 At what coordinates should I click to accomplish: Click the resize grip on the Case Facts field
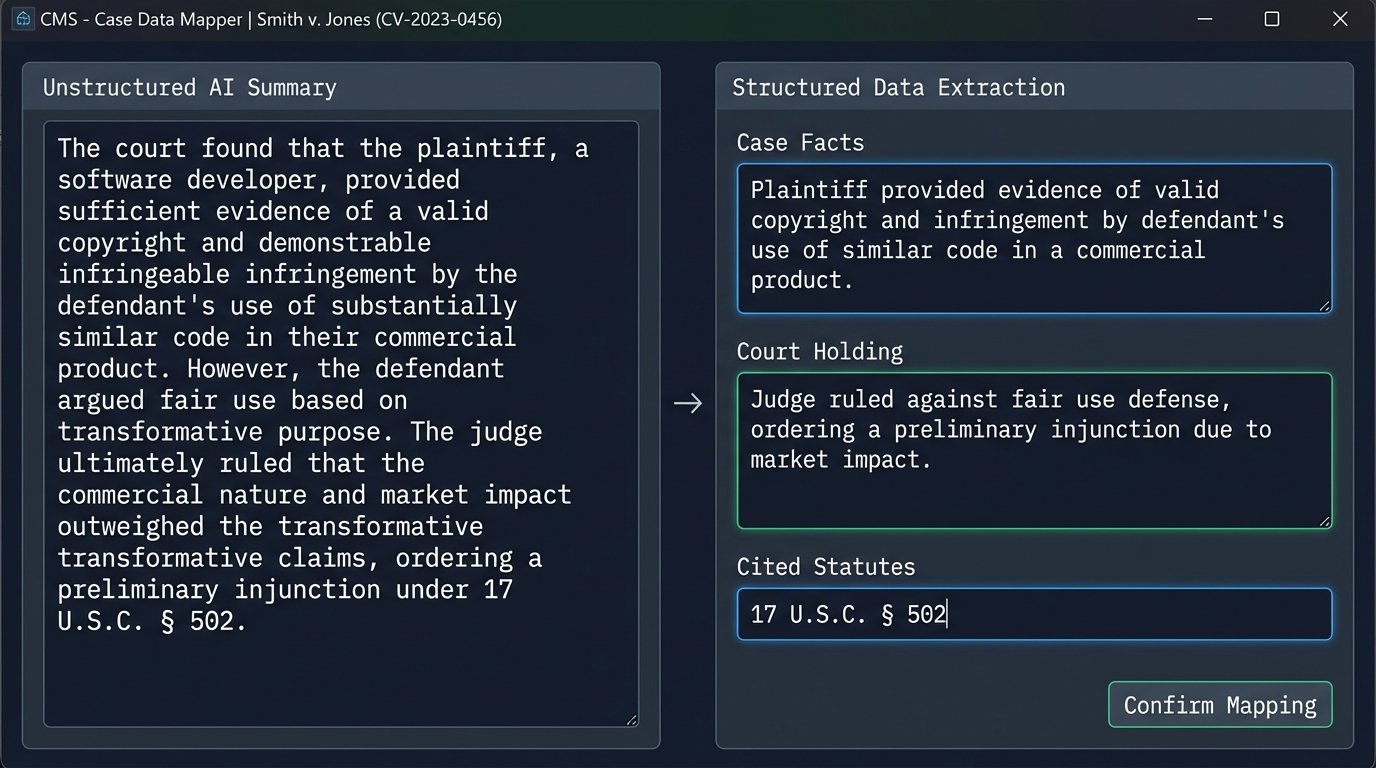1324,305
